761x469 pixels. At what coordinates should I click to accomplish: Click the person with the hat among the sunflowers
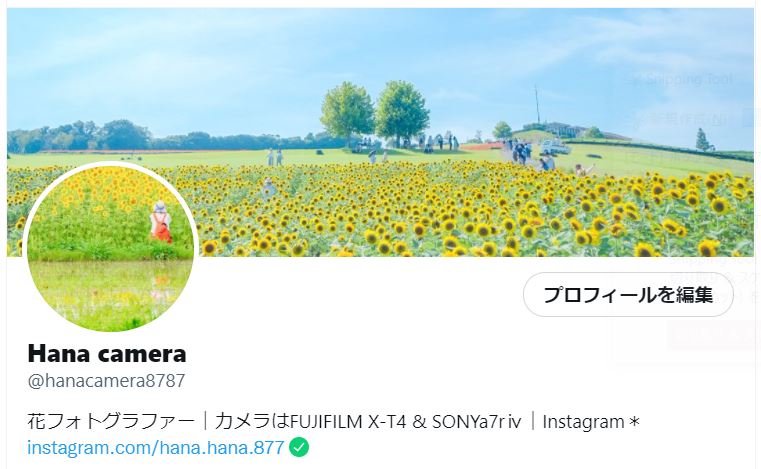pyautogui.click(x=268, y=188)
